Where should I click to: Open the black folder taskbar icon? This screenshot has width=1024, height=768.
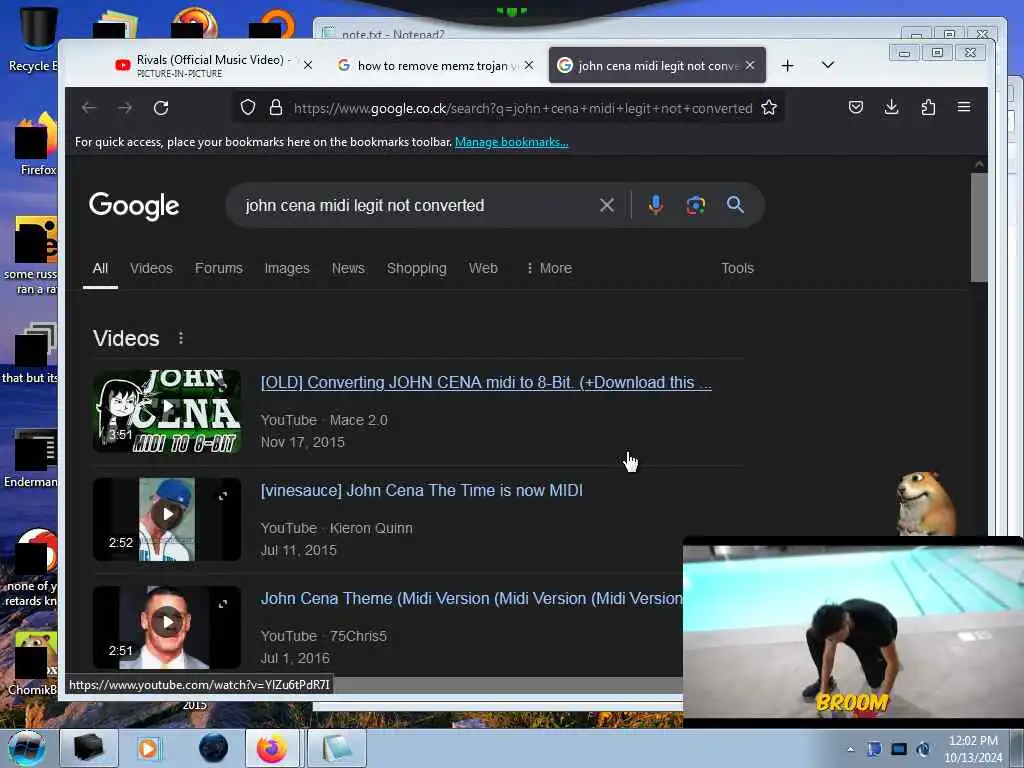[x=88, y=748]
